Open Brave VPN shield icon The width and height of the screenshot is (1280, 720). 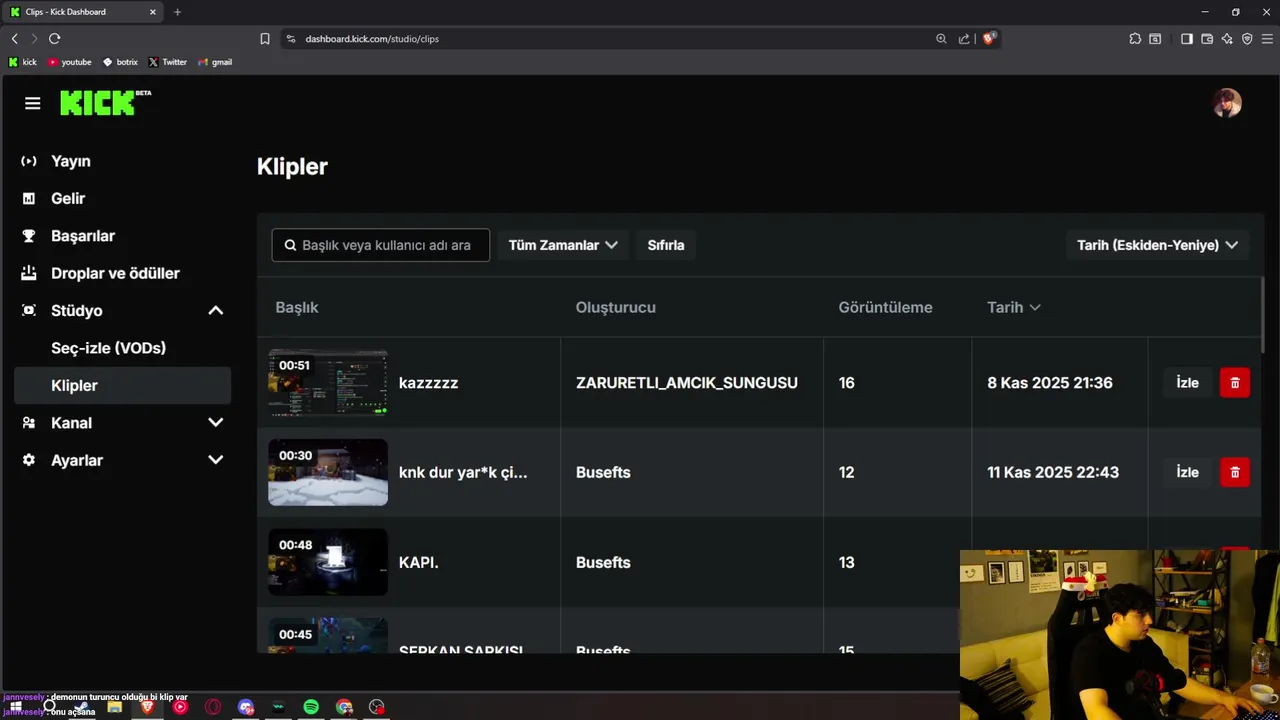click(1247, 39)
